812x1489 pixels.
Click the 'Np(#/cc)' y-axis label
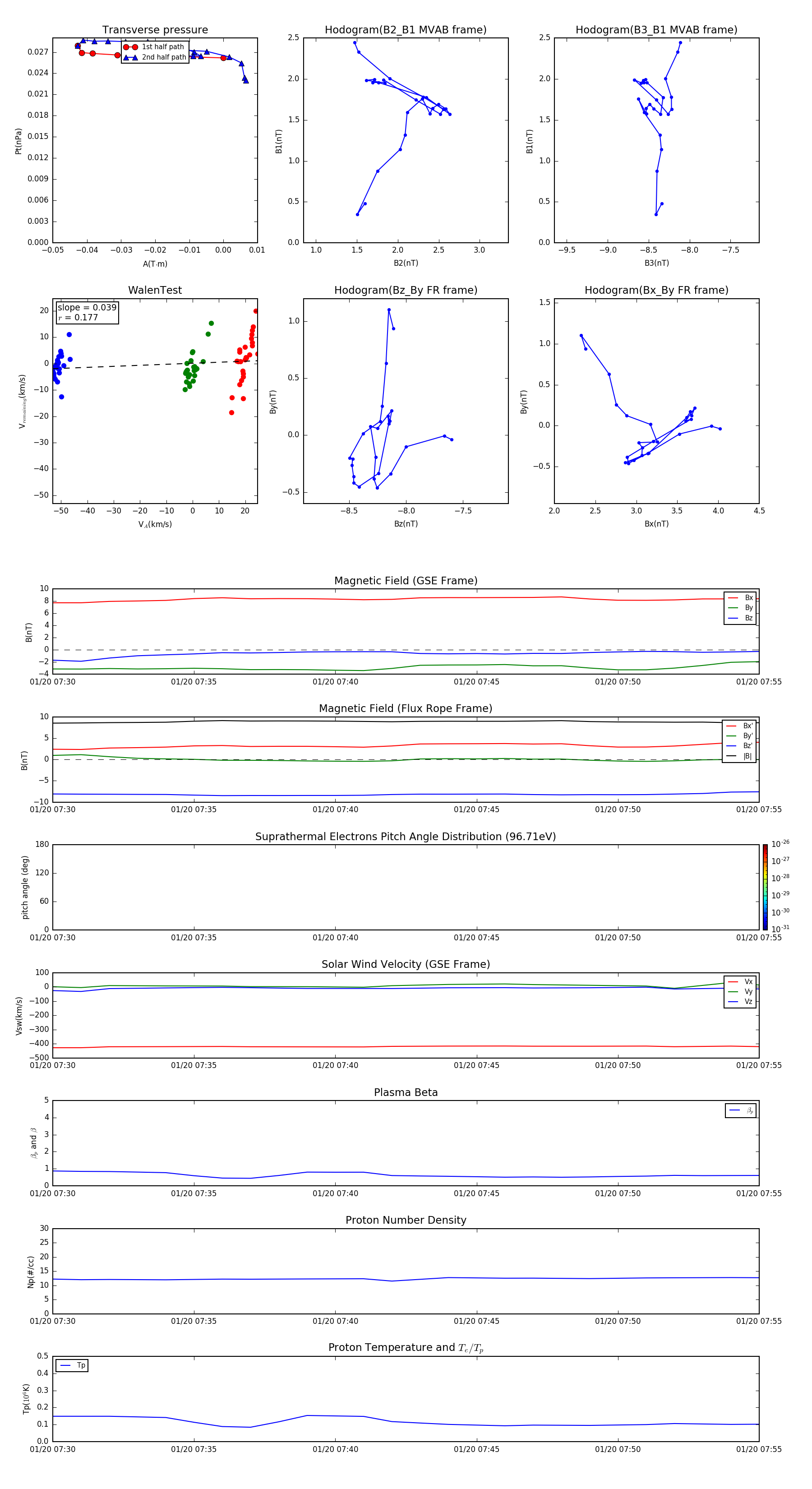click(x=31, y=1272)
